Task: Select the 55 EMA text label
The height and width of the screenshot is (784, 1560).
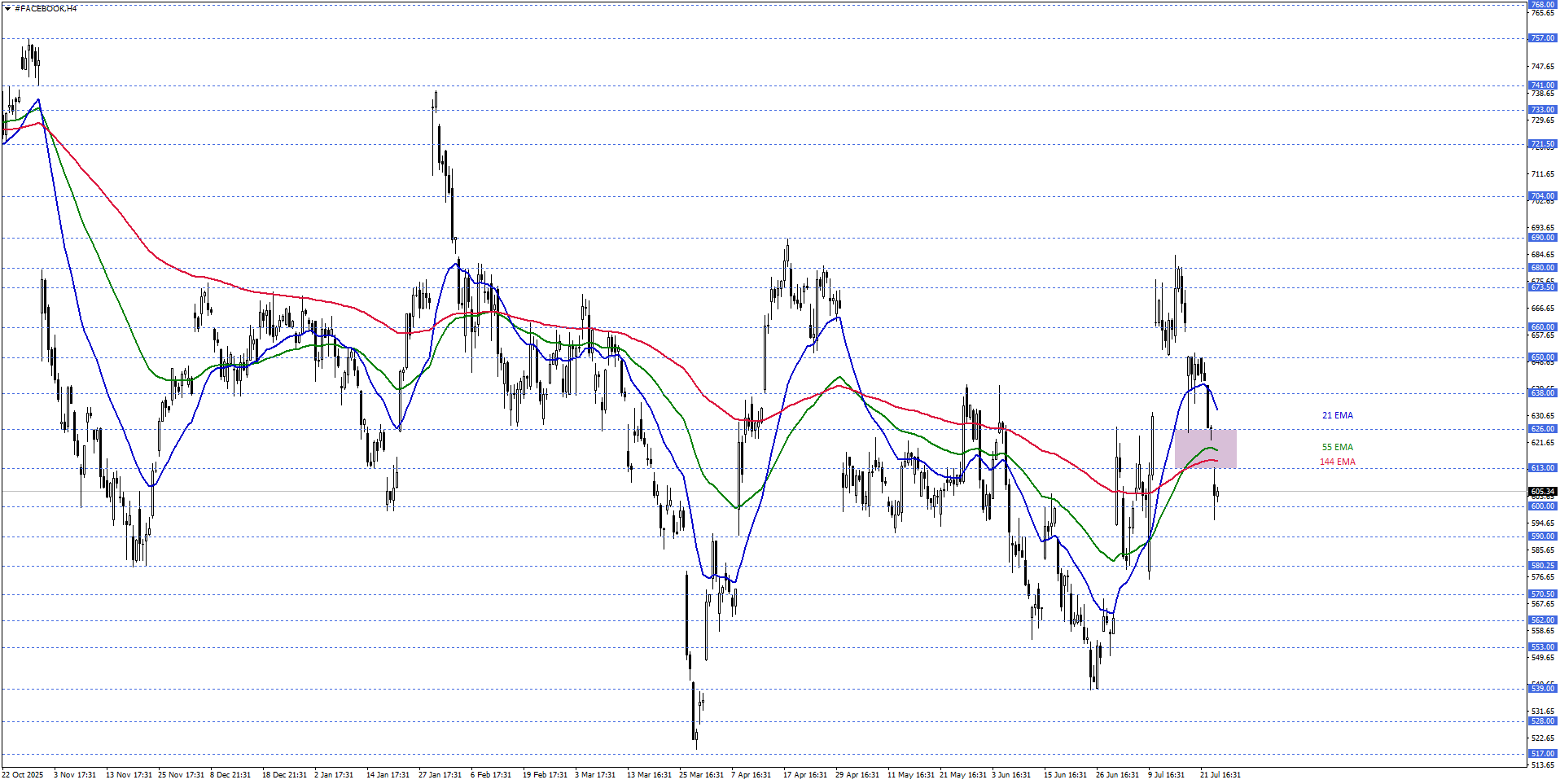Action: pos(1338,447)
